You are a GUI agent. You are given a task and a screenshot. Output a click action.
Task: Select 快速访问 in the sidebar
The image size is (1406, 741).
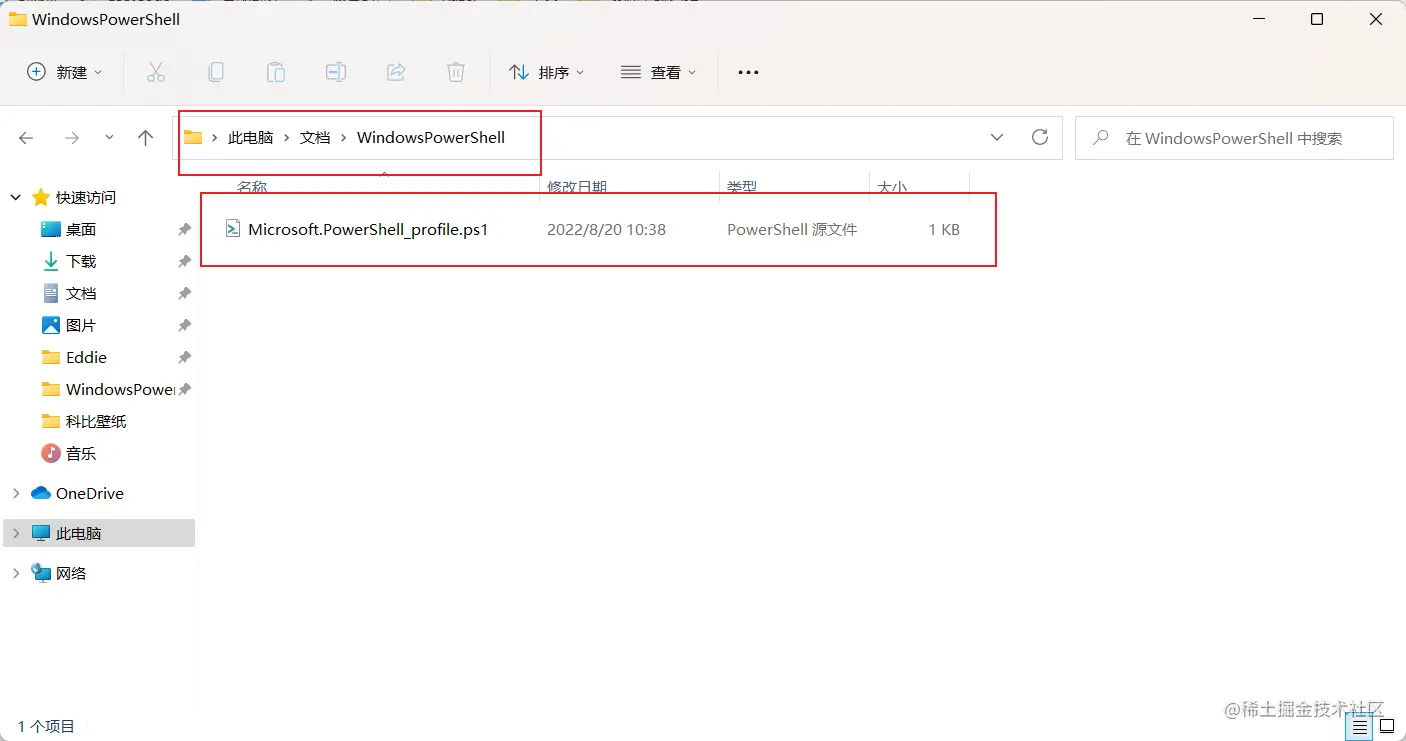(x=86, y=197)
